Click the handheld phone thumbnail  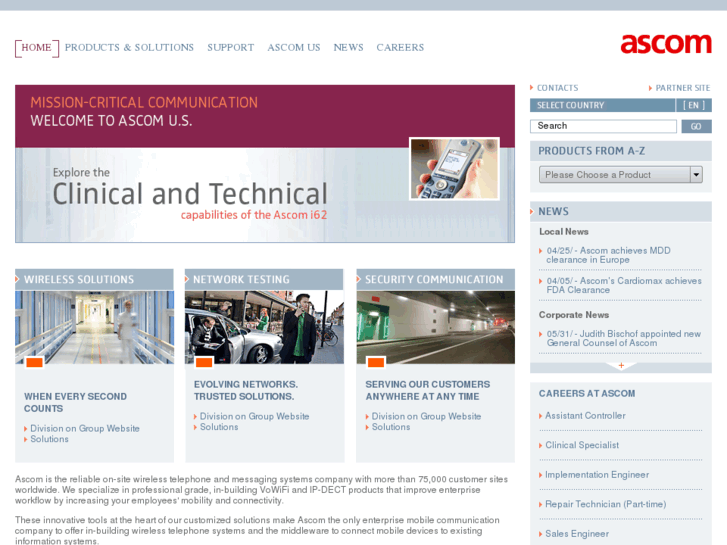(x=454, y=169)
